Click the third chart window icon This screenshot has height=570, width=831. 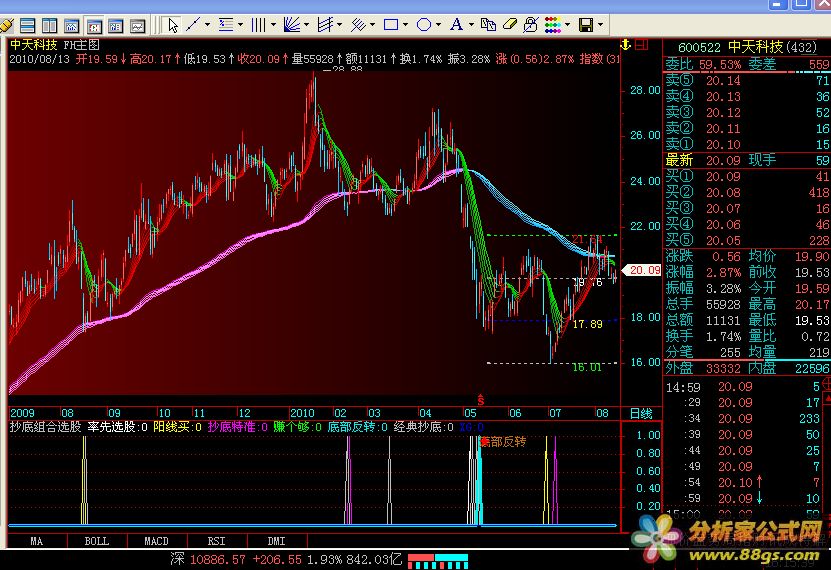116,25
